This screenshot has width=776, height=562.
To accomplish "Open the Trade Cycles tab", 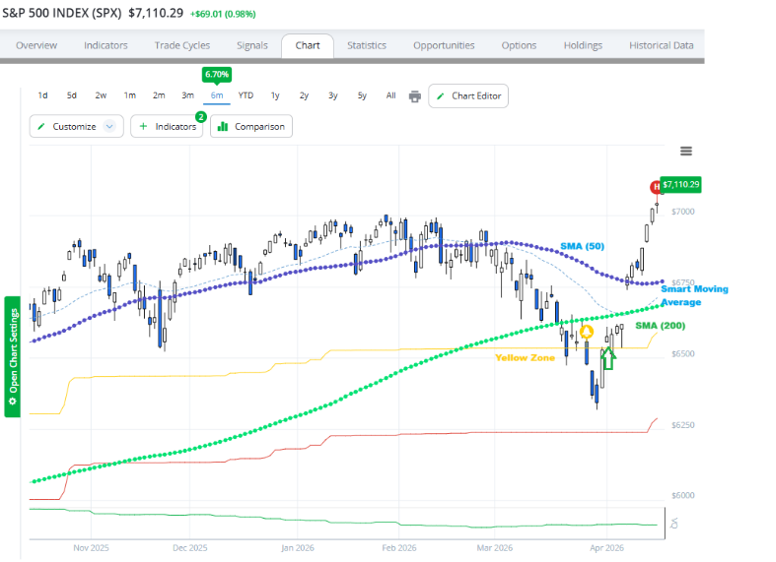I will 182,45.
